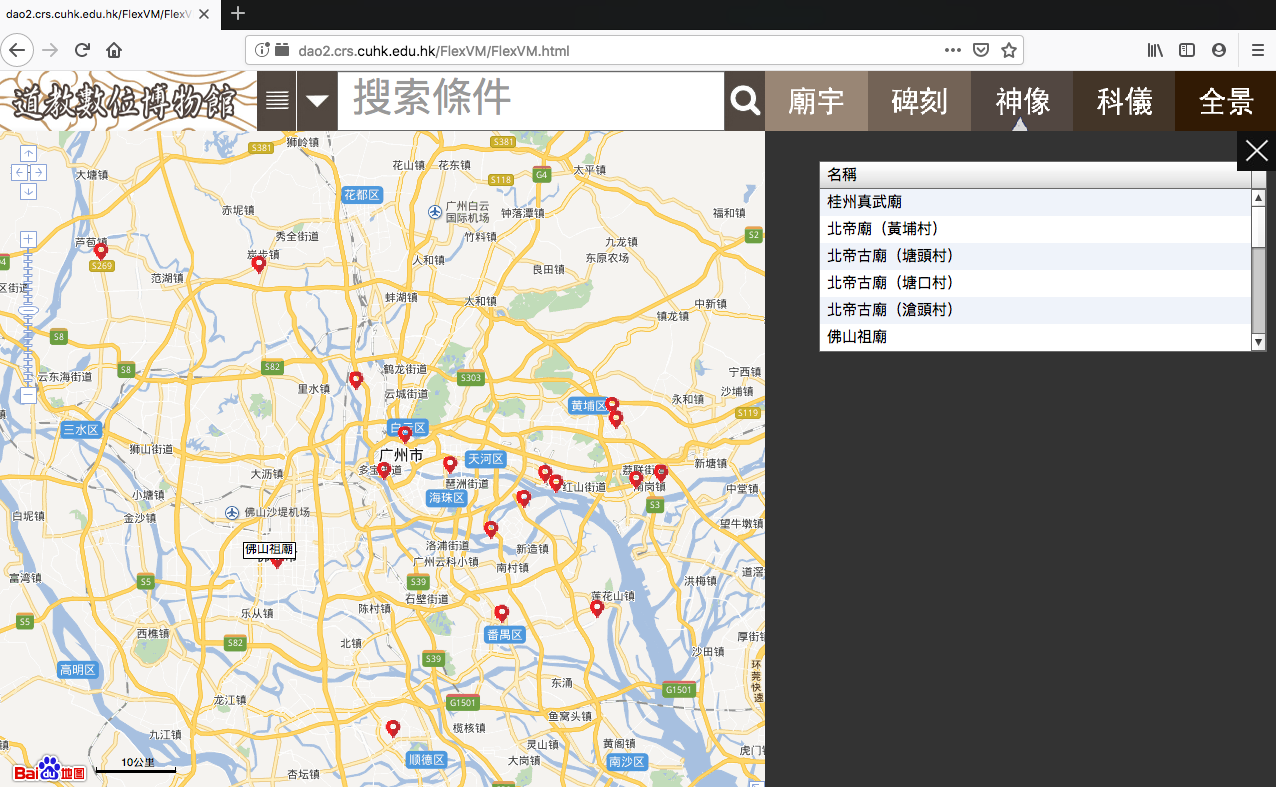
Task: Close the results panel with X
Action: click(1256, 151)
